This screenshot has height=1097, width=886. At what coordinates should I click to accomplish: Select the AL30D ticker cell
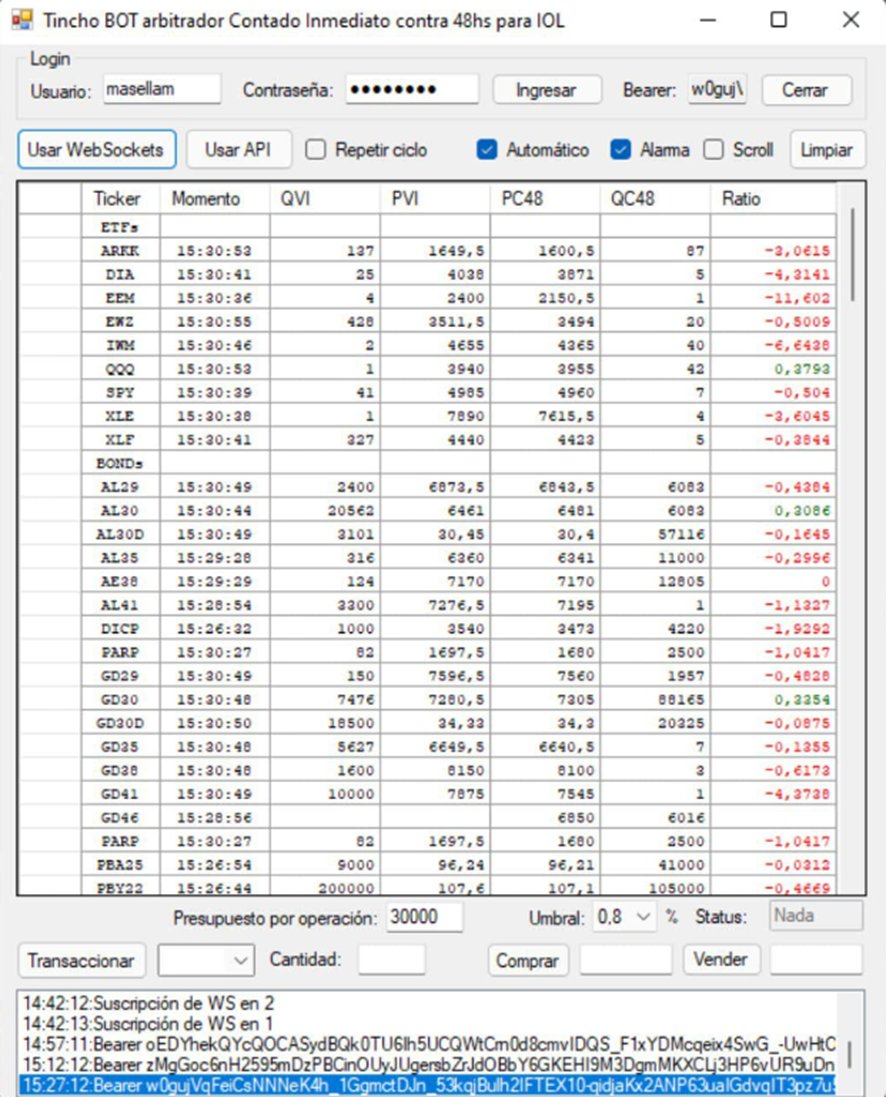121,535
